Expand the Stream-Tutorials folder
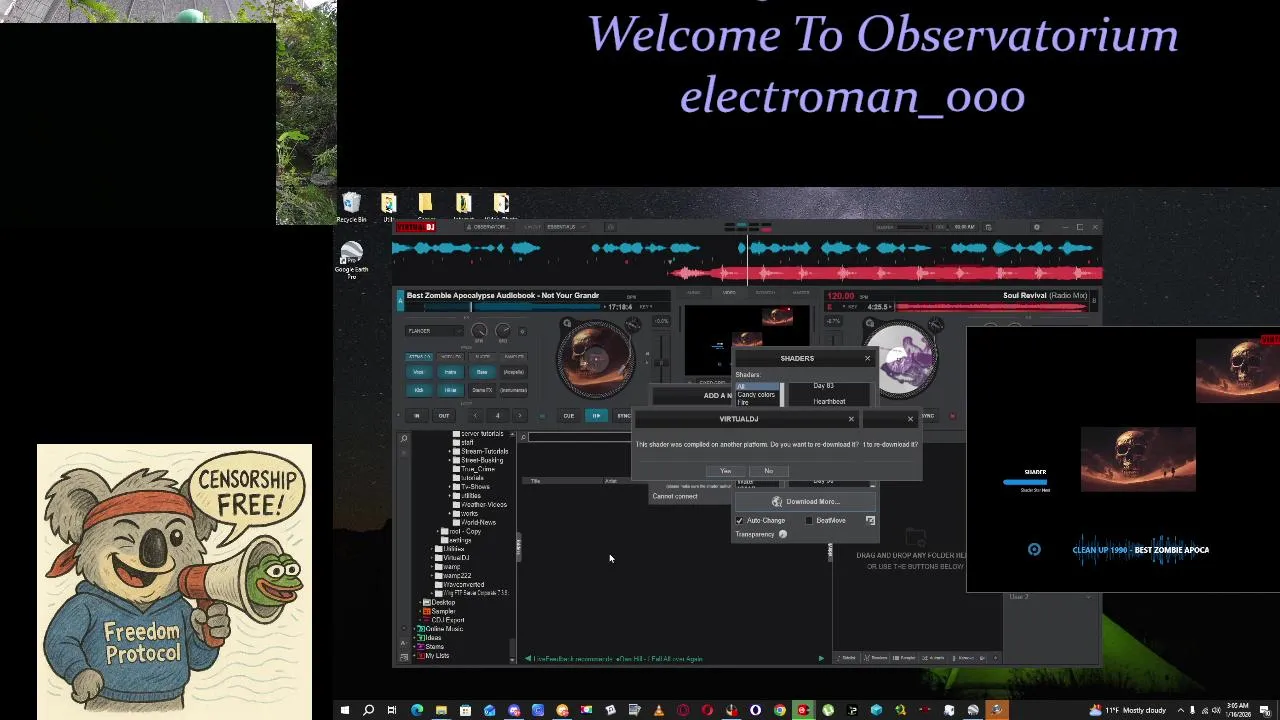 (451, 452)
